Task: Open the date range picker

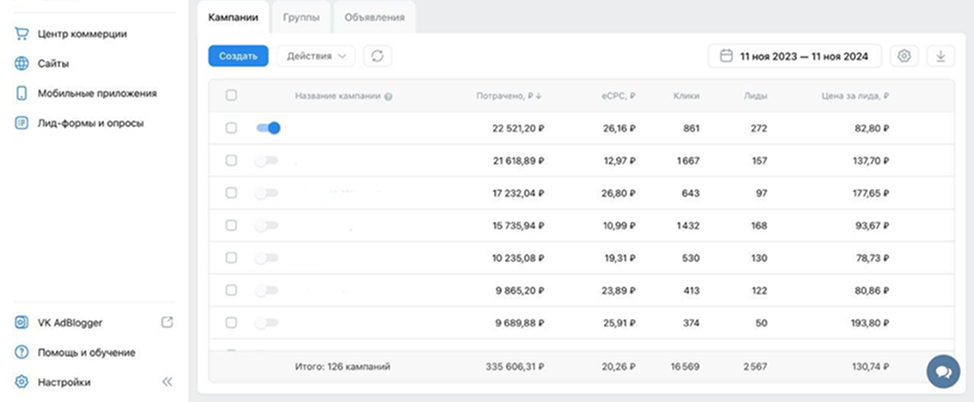Action: click(x=794, y=56)
